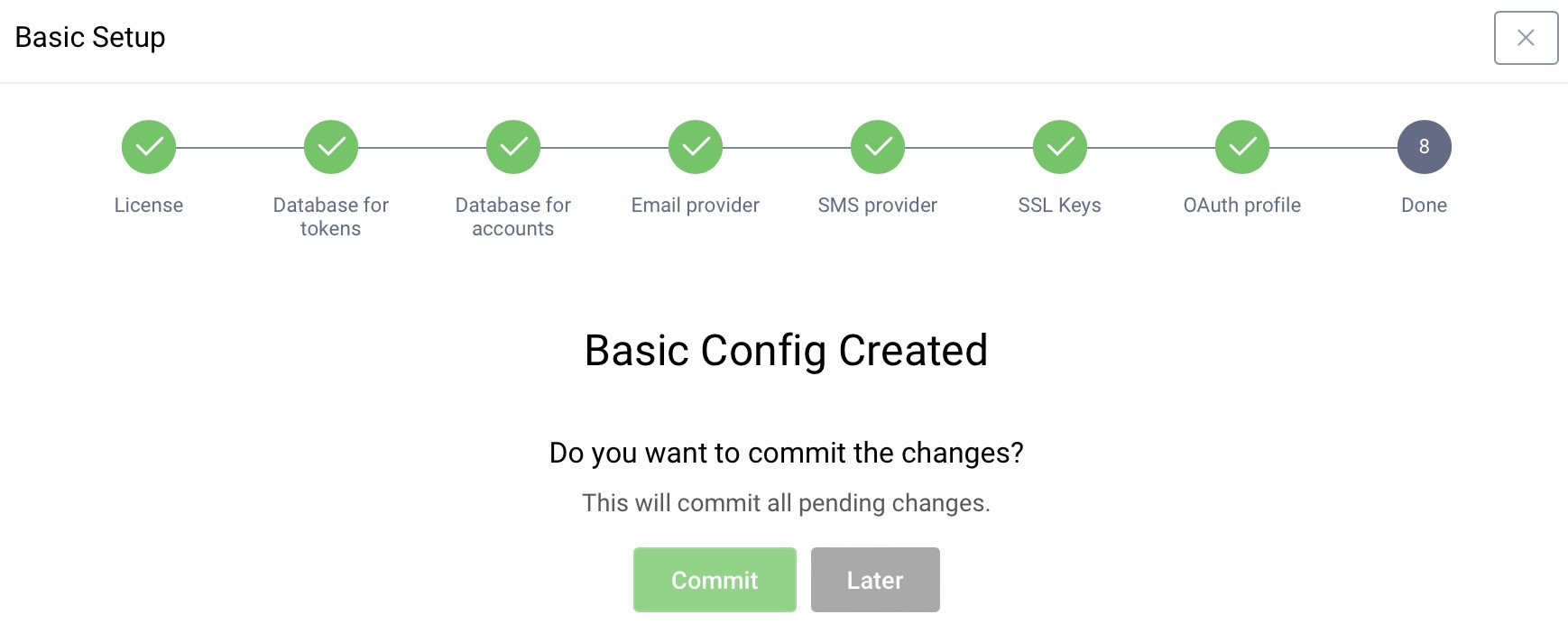Select the Email provider step label

695,205
